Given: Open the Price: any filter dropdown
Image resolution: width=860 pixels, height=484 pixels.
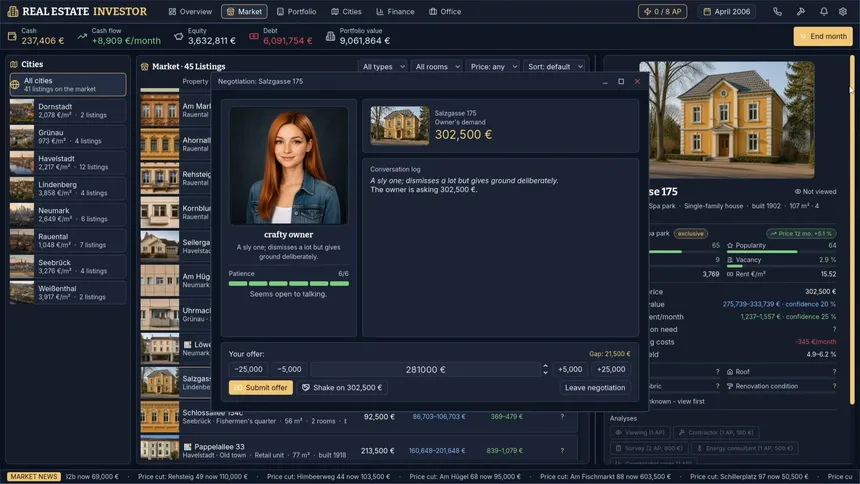Looking at the screenshot, I should [492, 66].
